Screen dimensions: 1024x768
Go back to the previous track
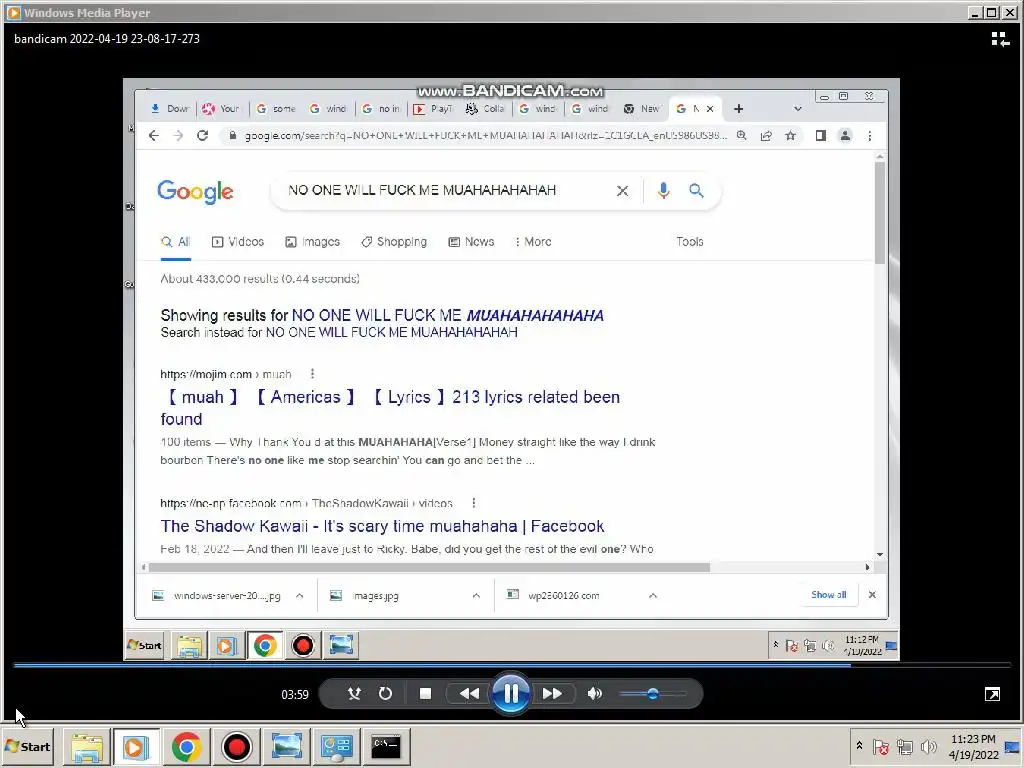click(470, 694)
